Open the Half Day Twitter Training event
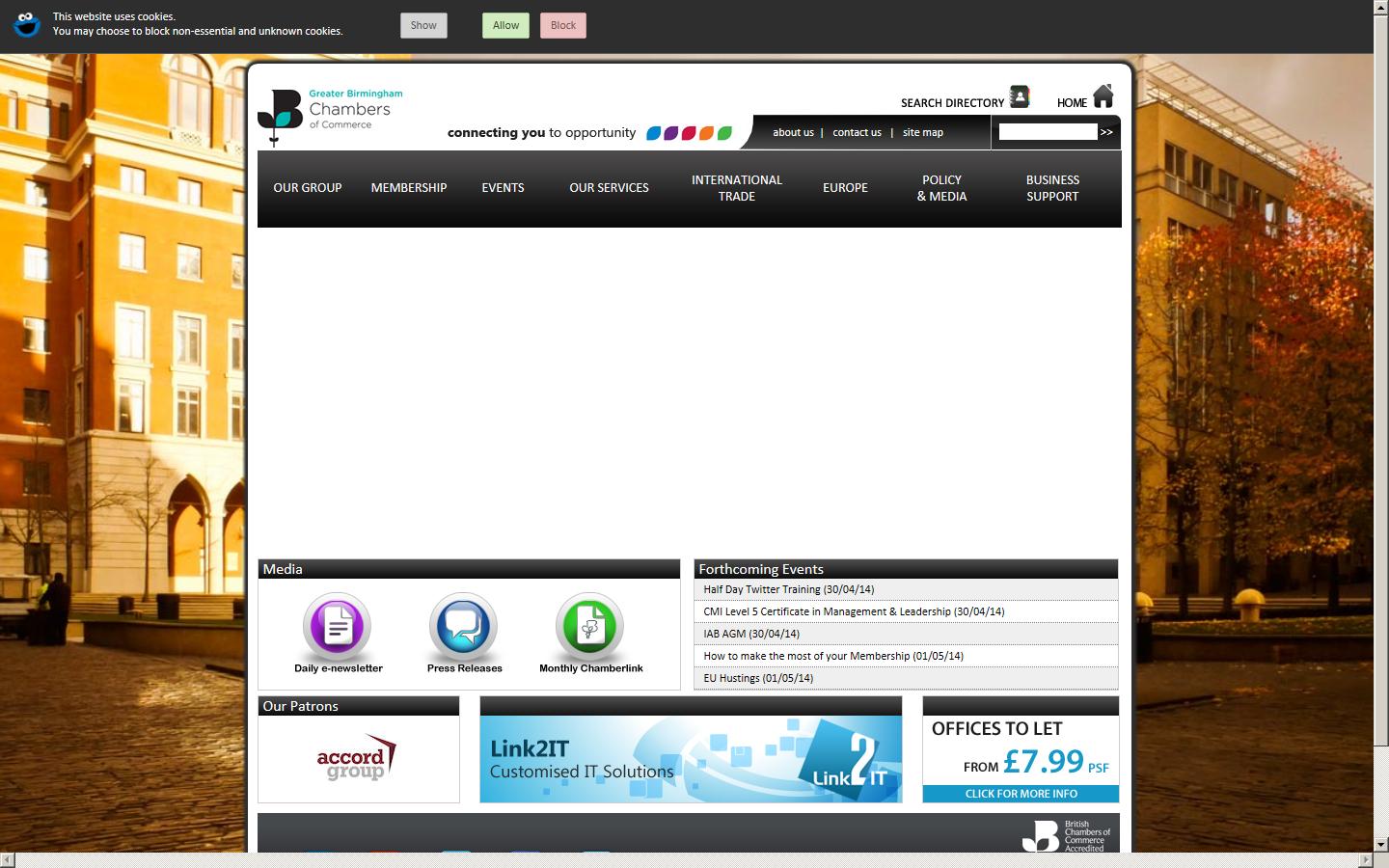1389x868 pixels. pos(789,589)
